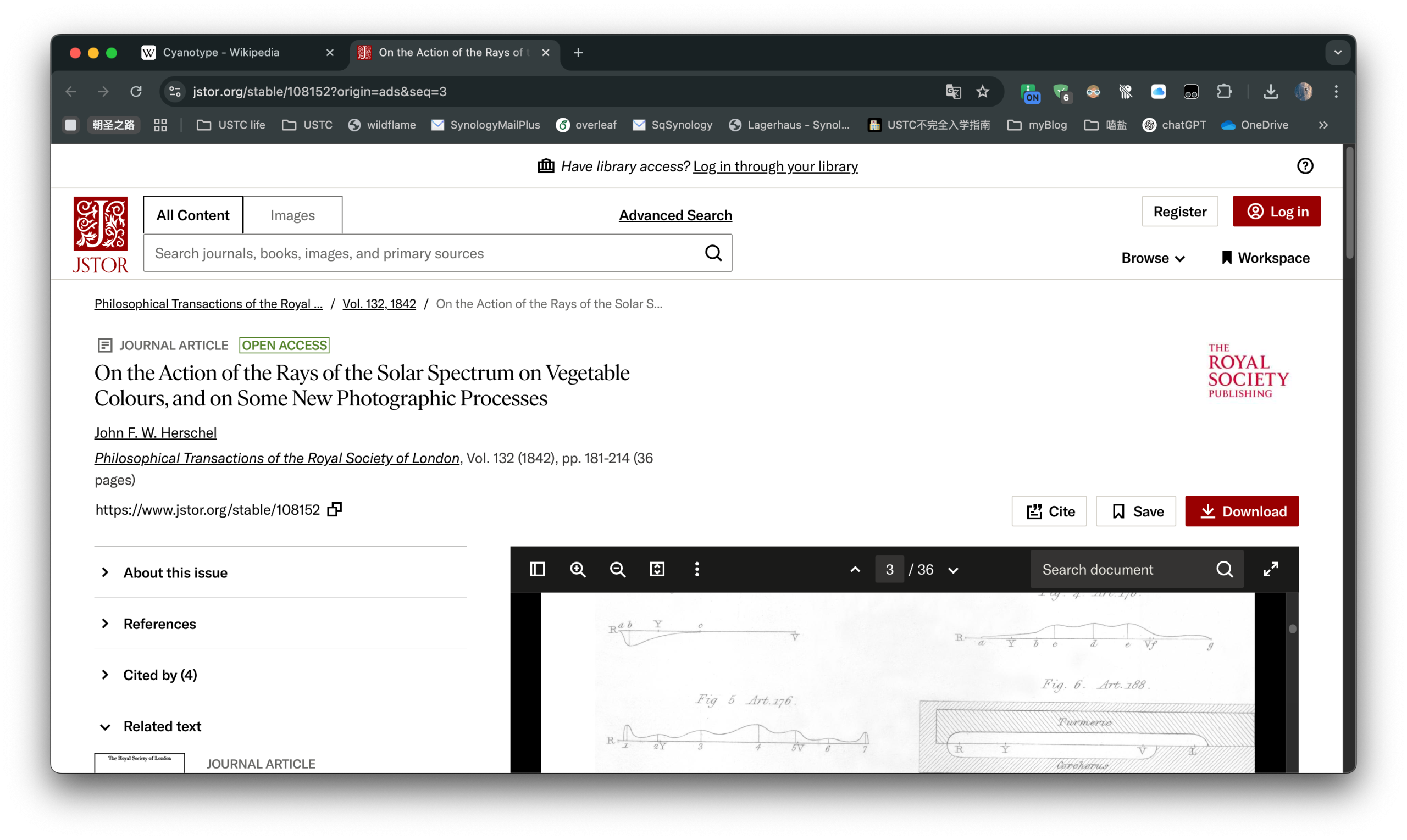Expand the Browse dropdown menu

click(x=1153, y=258)
